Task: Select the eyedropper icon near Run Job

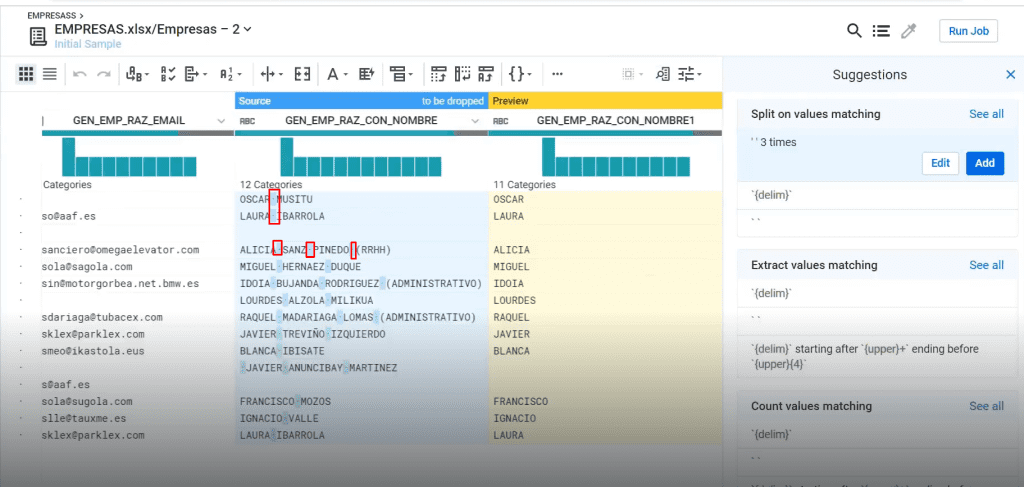Action: [x=908, y=31]
